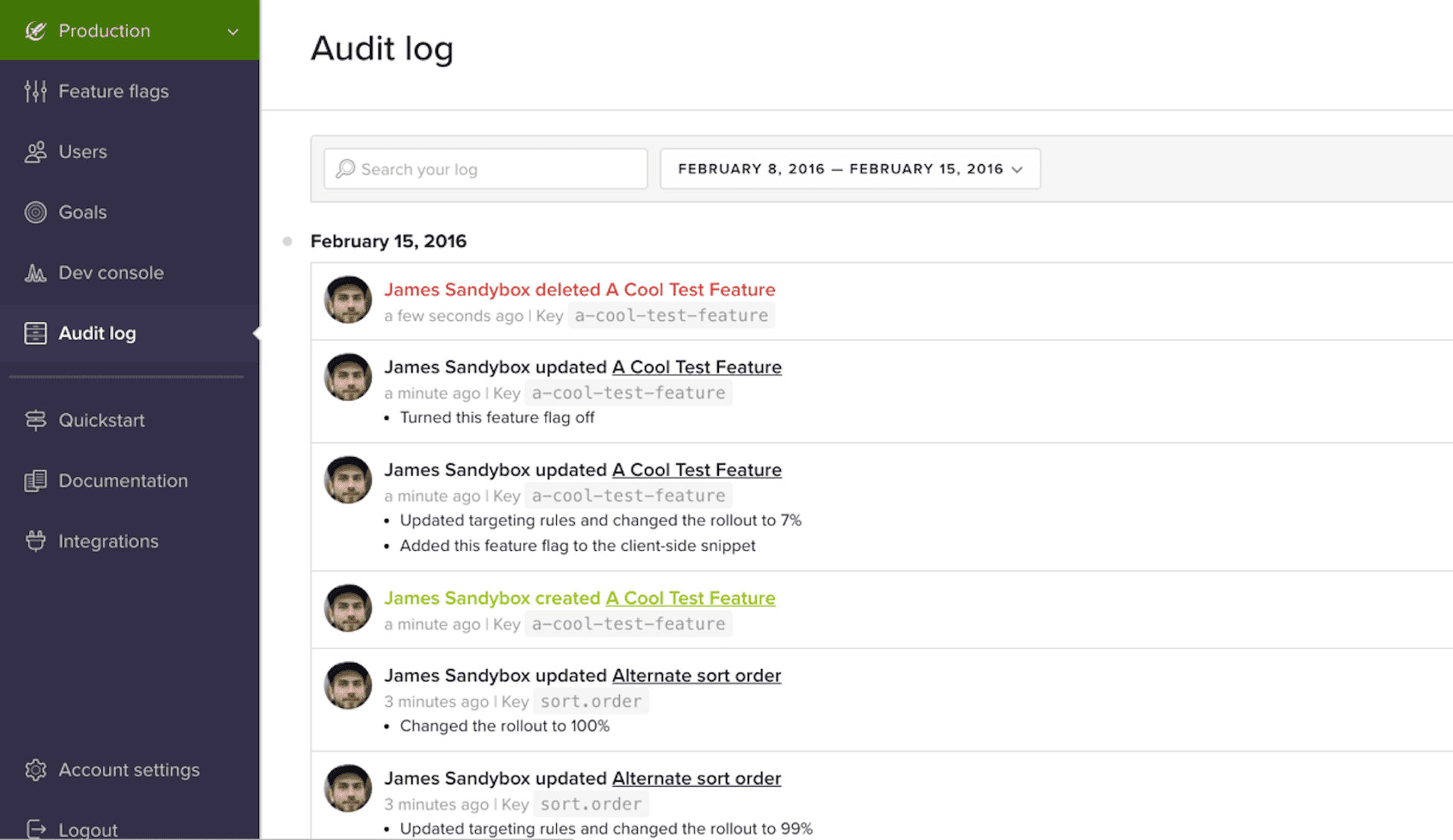Select Production in the top sidebar menu
This screenshot has height=840, width=1453.
104,30
